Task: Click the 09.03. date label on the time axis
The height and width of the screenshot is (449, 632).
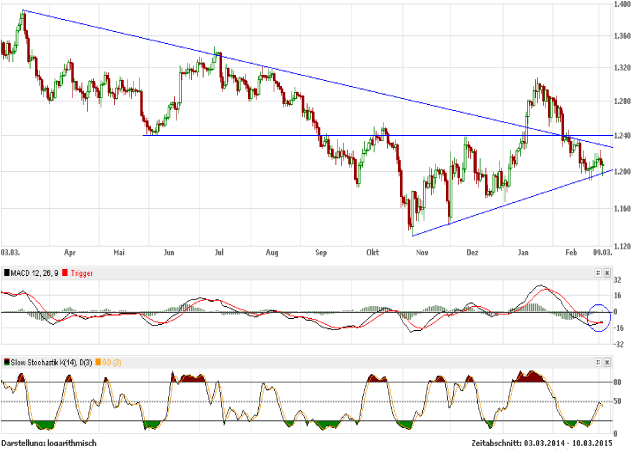Action: [600, 254]
